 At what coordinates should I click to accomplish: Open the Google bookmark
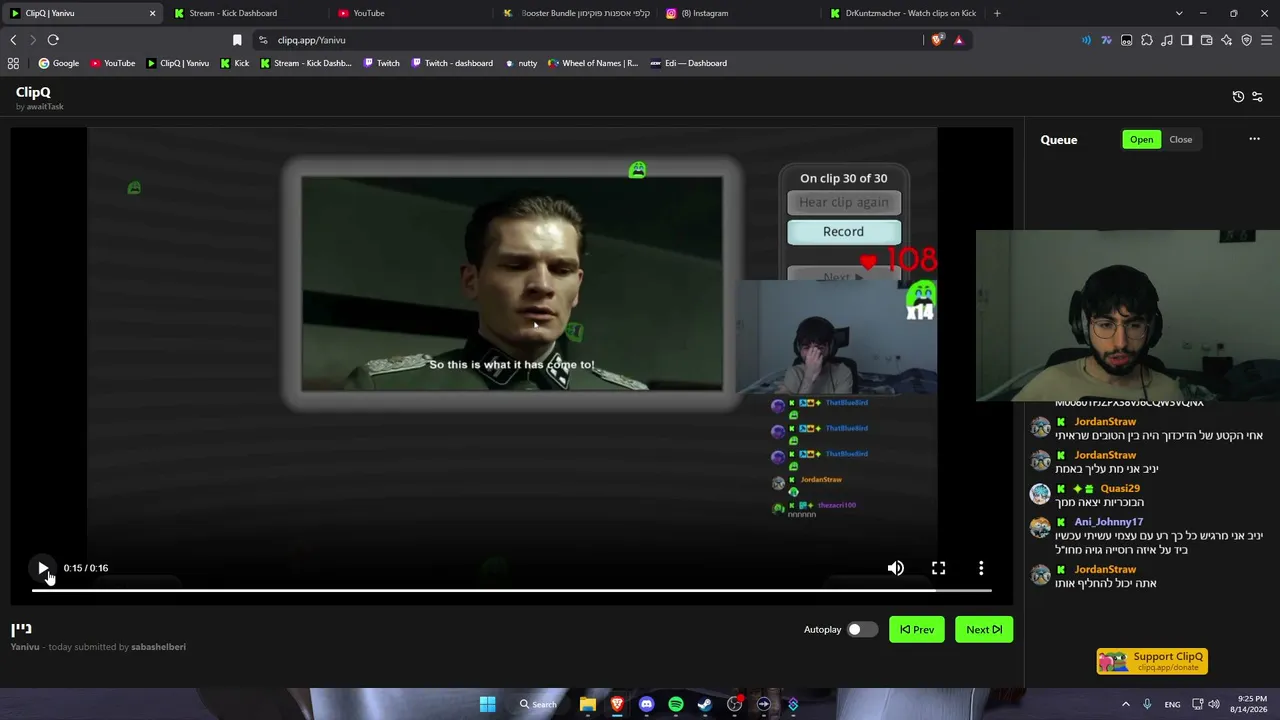click(59, 63)
